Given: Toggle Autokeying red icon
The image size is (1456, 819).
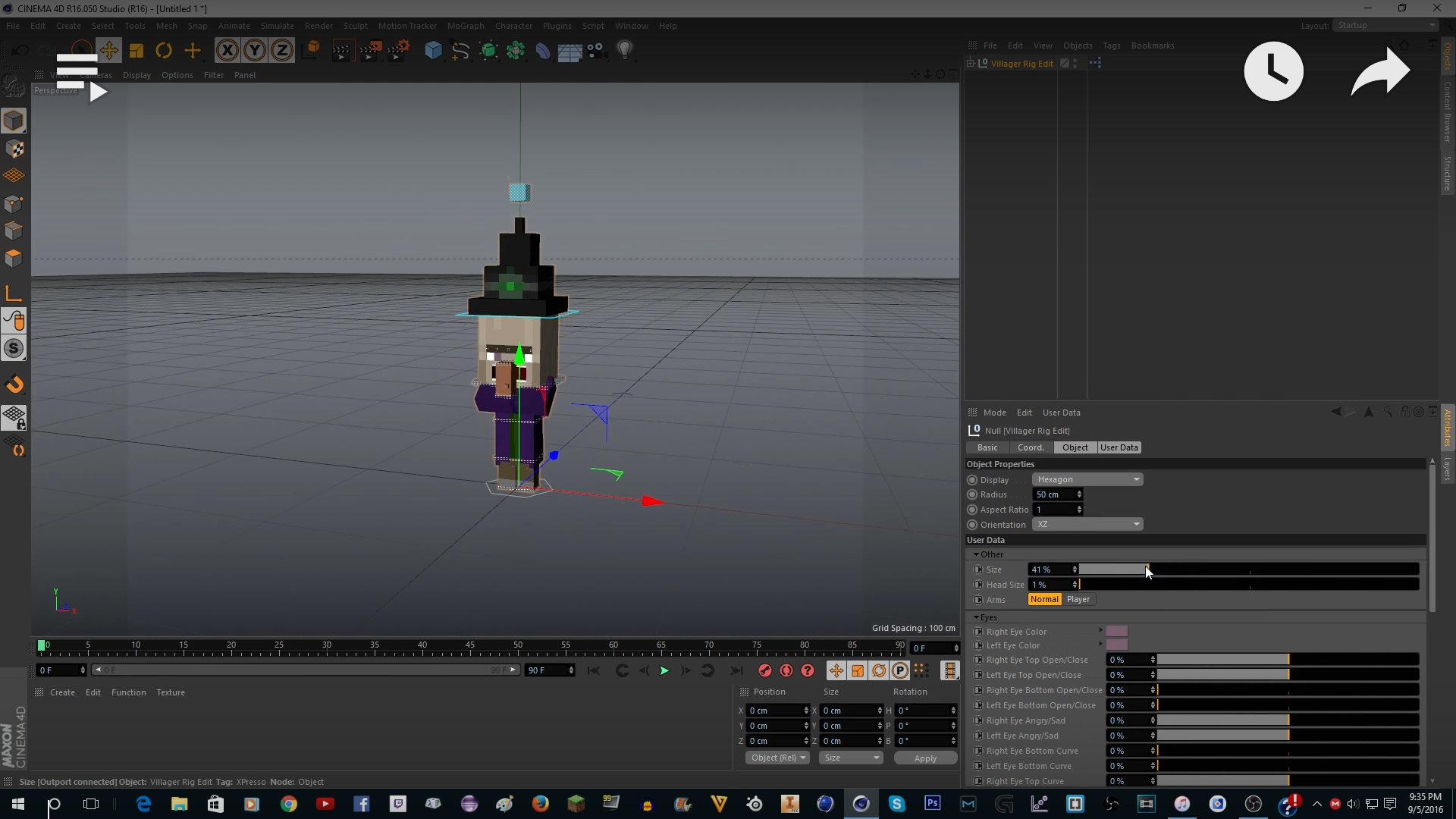Looking at the screenshot, I should [x=786, y=670].
